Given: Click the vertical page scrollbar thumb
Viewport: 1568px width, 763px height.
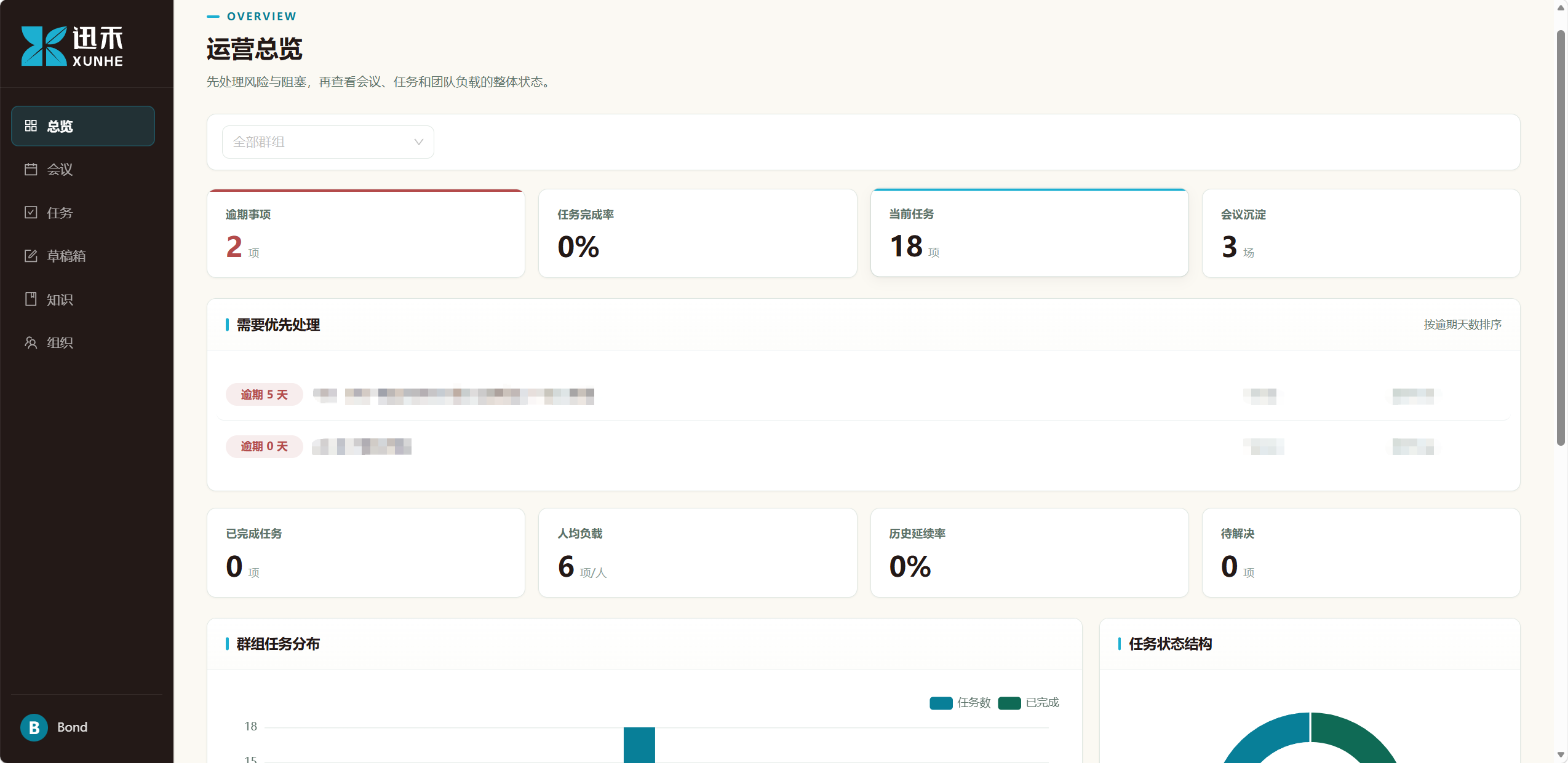Looking at the screenshot, I should (x=1561, y=237).
